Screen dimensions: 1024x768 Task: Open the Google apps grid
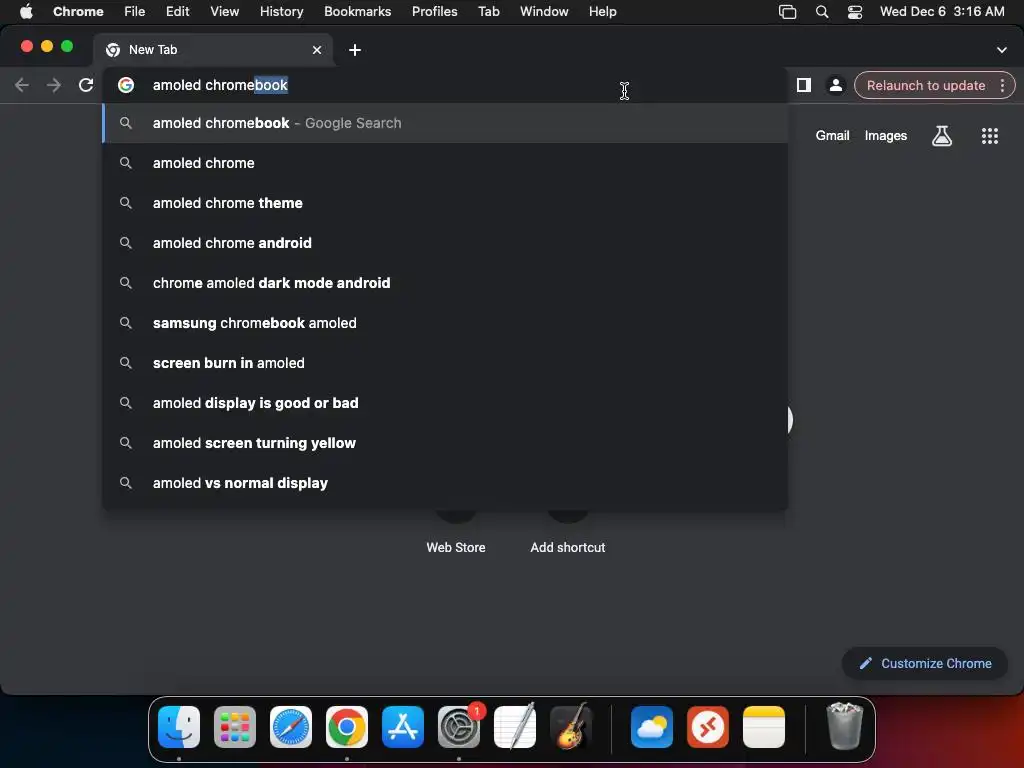coord(990,136)
